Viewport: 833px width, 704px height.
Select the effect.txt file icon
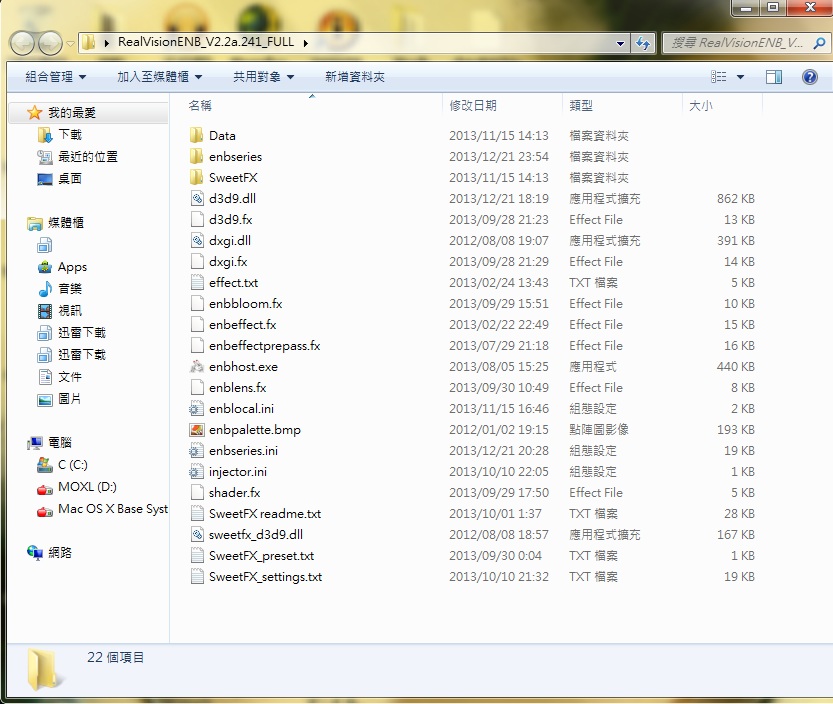[197, 282]
